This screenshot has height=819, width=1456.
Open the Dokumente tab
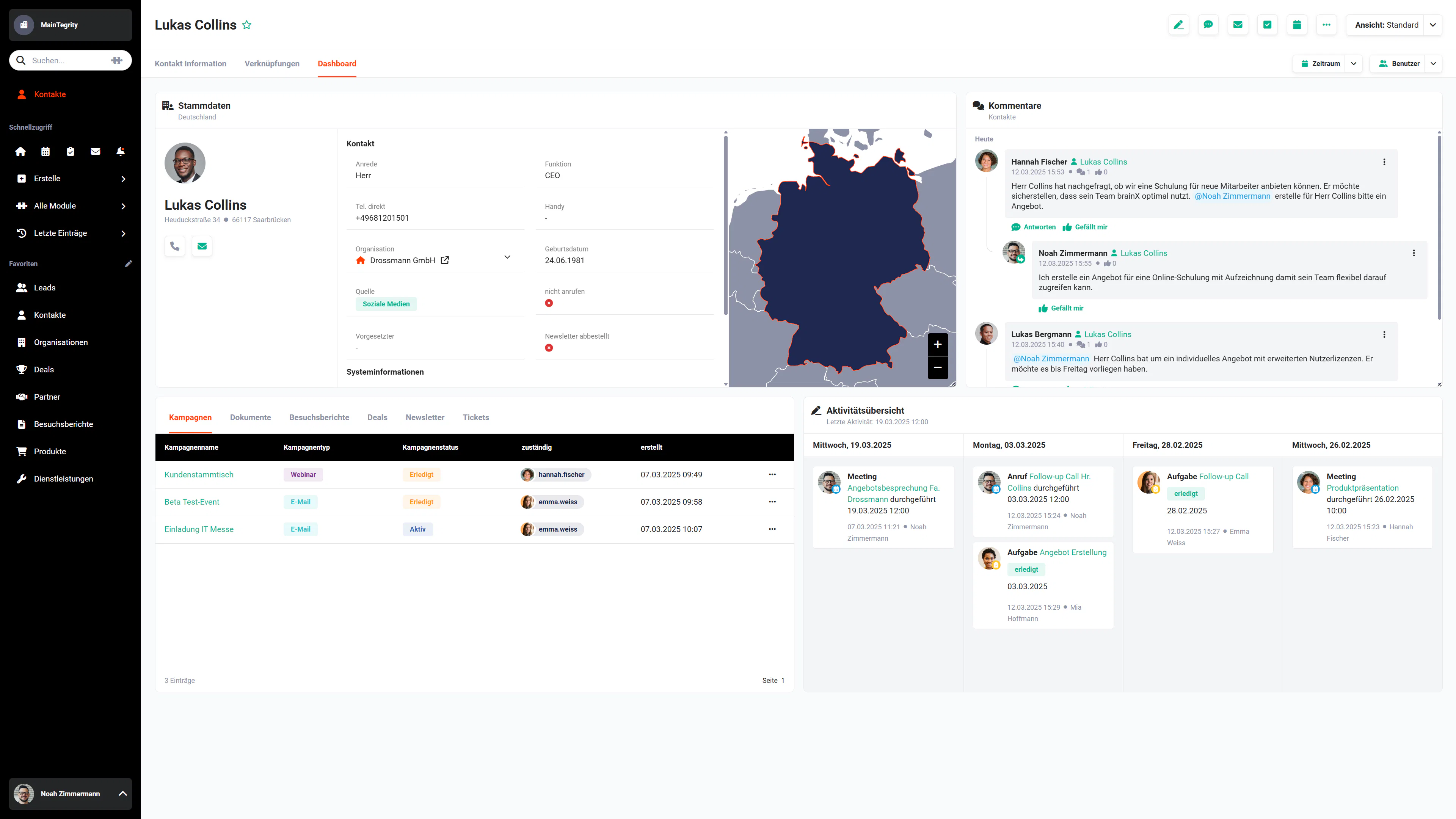point(250,418)
